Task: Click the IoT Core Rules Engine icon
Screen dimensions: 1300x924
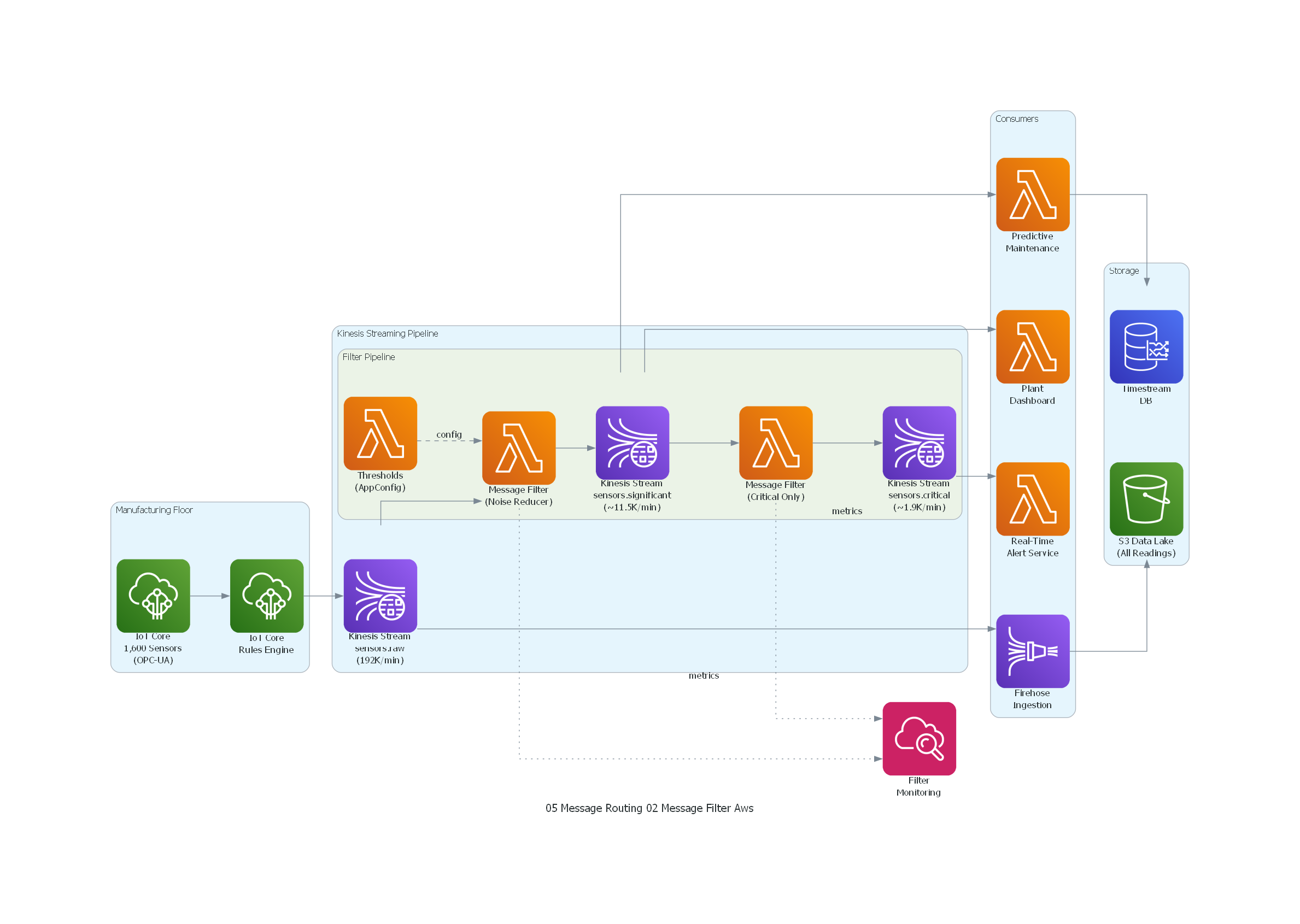Action: [x=266, y=596]
